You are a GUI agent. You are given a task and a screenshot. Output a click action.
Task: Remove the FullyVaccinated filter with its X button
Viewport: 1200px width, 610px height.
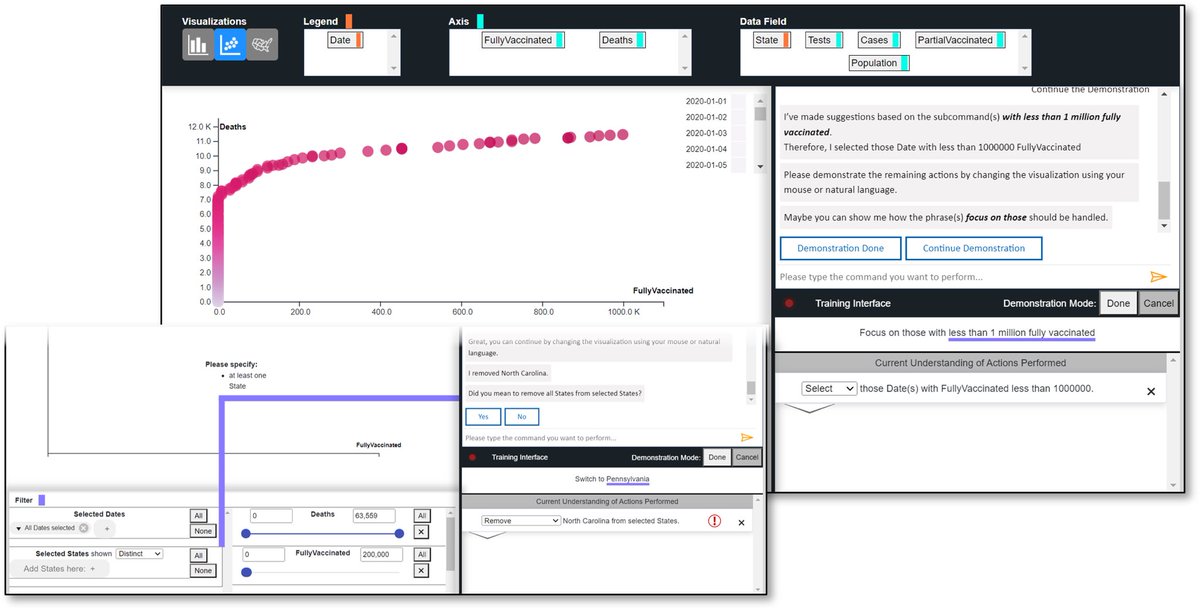(x=421, y=570)
